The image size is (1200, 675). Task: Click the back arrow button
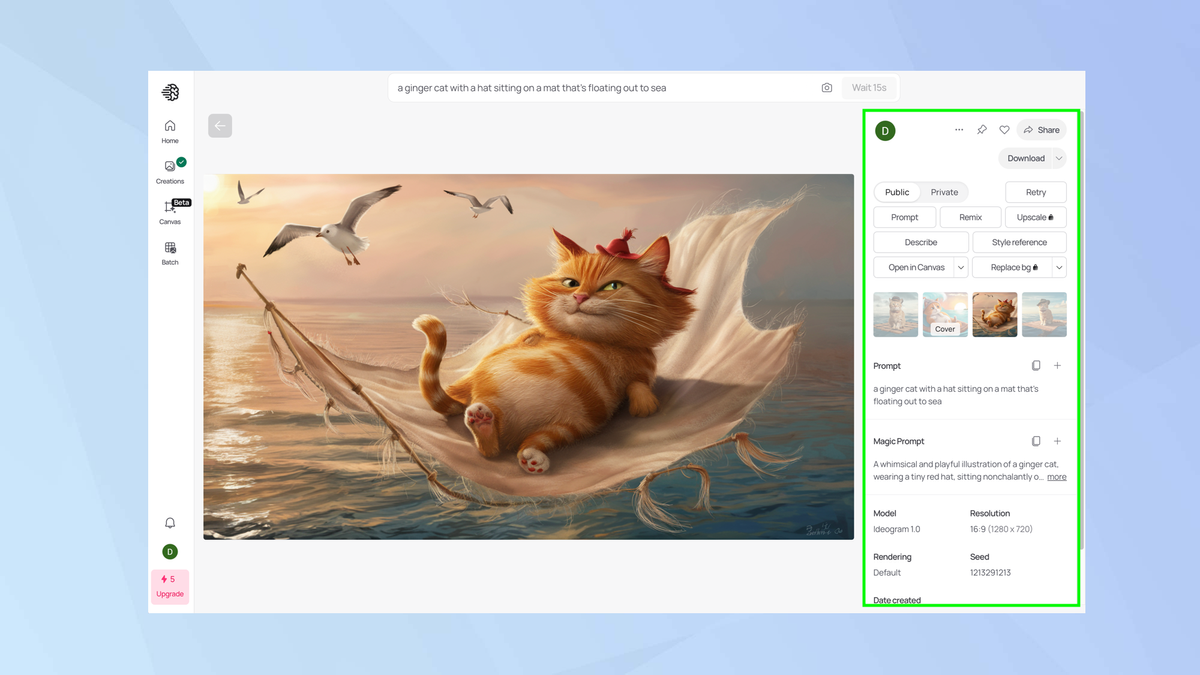(x=220, y=125)
